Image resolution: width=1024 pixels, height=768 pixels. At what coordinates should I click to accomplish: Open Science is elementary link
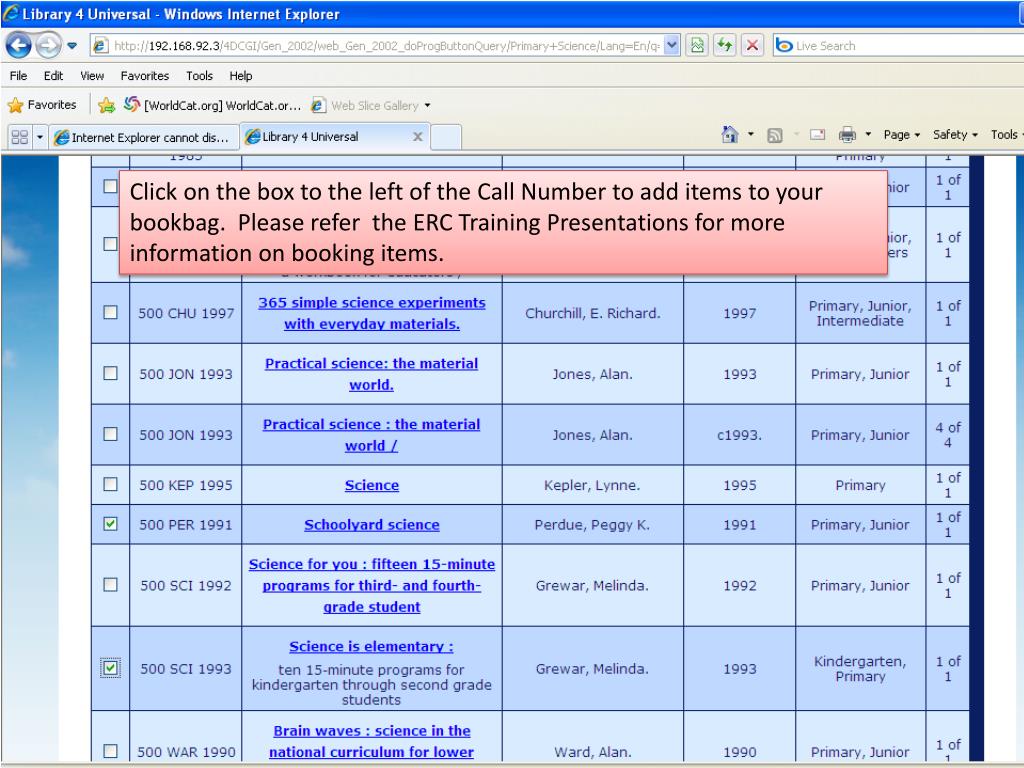(x=372, y=646)
